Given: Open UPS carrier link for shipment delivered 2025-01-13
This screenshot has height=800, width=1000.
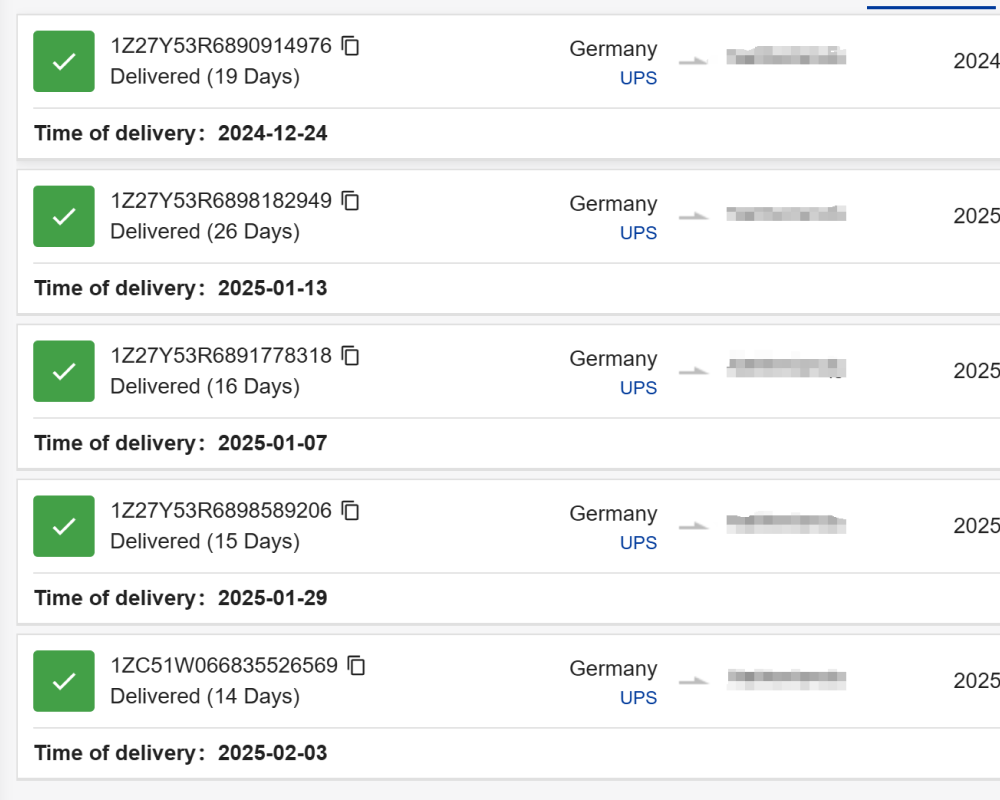Looking at the screenshot, I should [638, 233].
